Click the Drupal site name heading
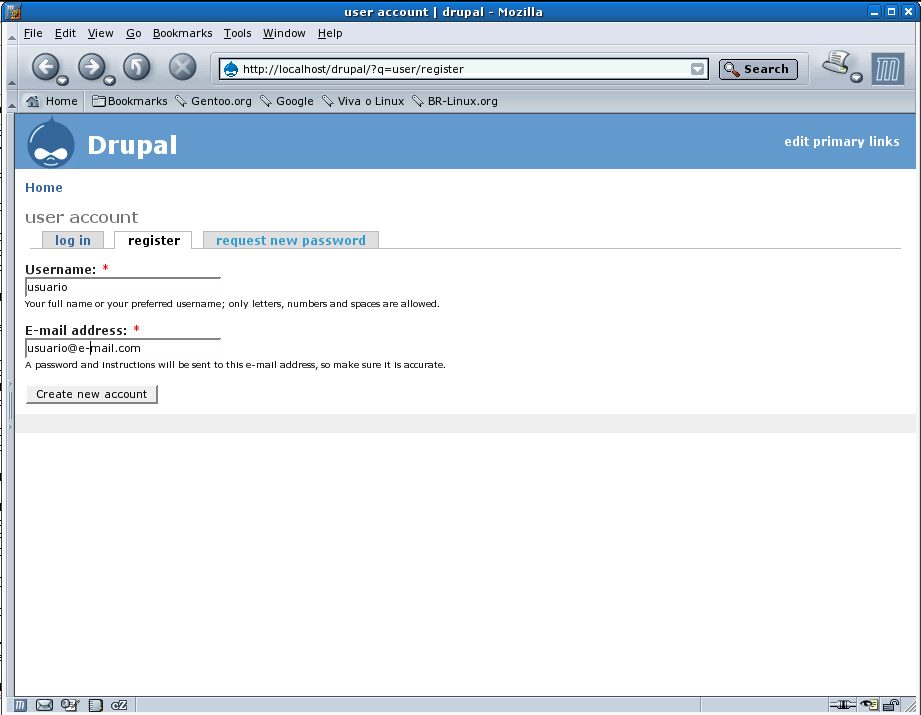921x715 pixels. 132,145
